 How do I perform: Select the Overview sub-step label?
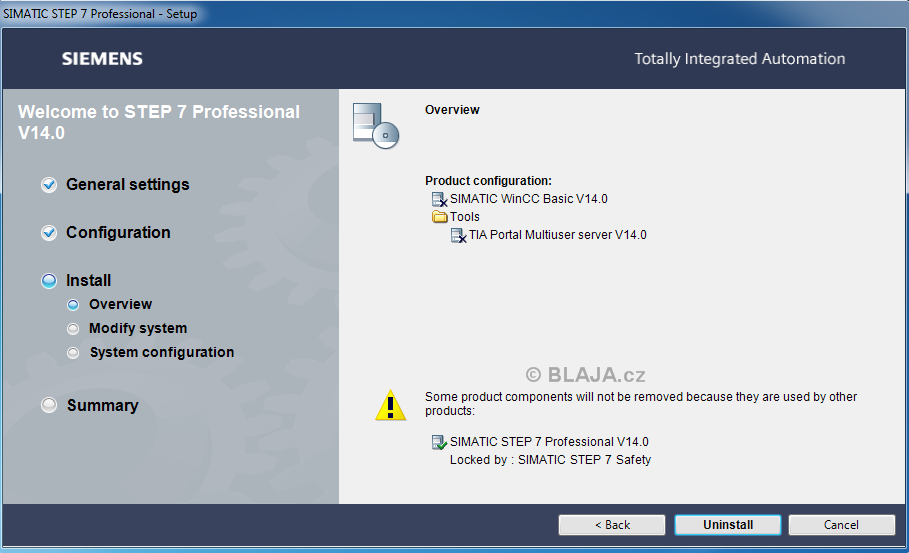(x=121, y=304)
